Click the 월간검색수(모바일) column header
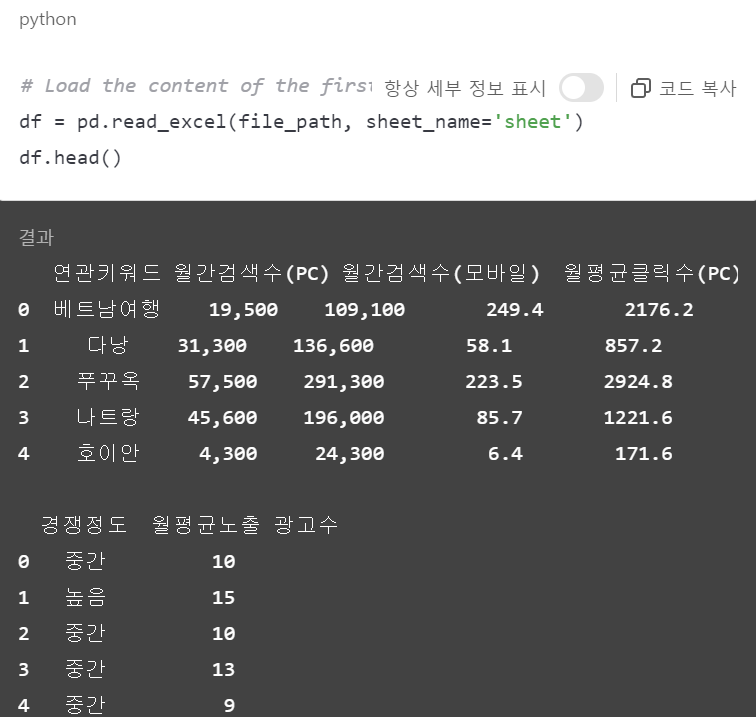756x717 pixels. 441,273
